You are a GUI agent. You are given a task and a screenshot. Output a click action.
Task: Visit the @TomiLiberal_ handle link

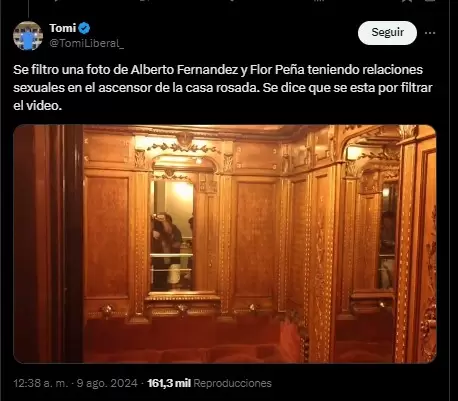[x=86, y=43]
